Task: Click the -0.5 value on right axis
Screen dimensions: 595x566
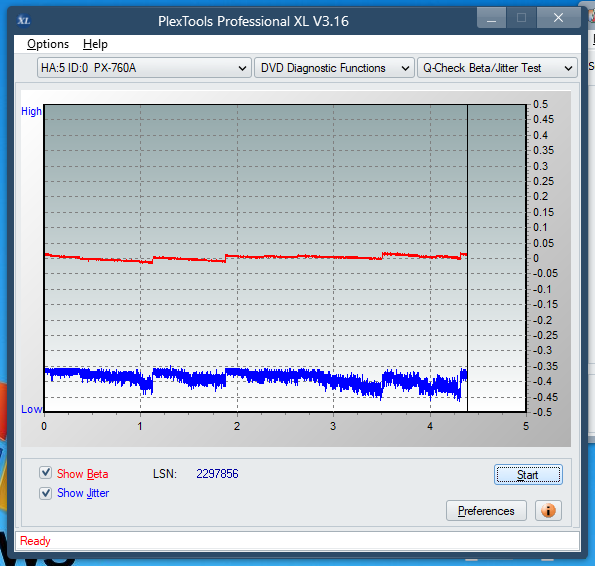Action: click(x=543, y=412)
